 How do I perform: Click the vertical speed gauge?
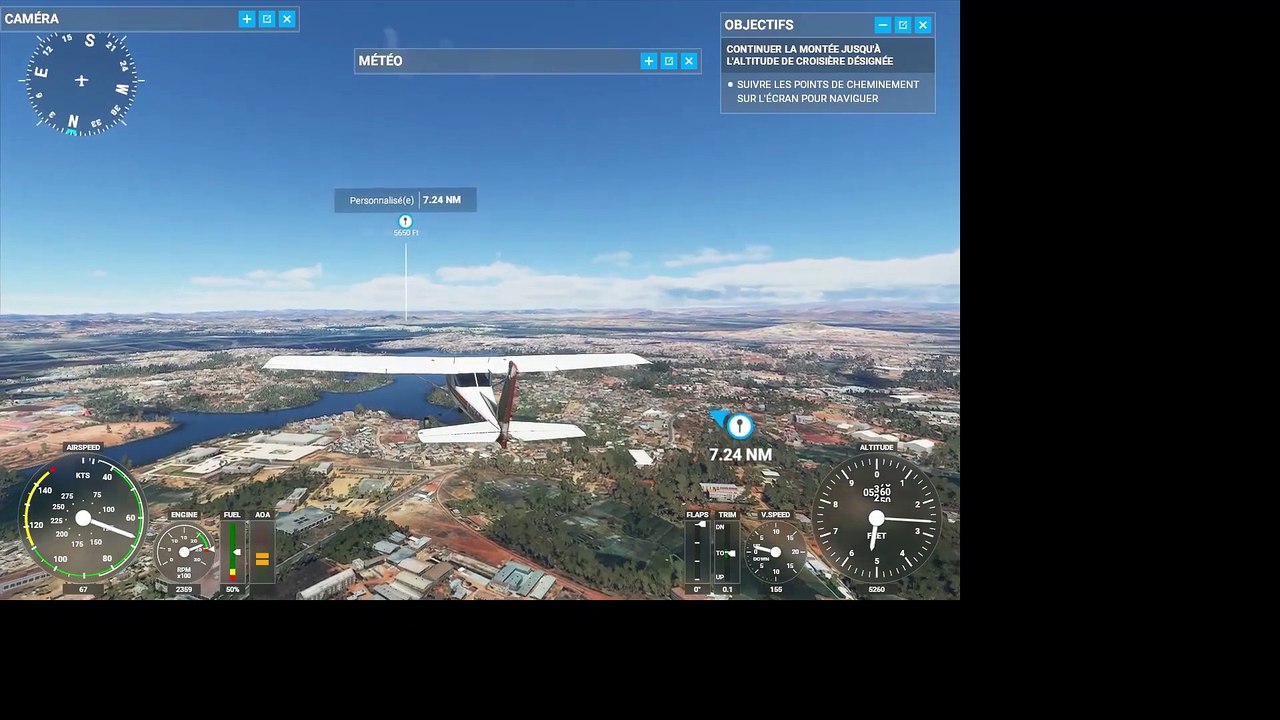pyautogui.click(x=775, y=552)
